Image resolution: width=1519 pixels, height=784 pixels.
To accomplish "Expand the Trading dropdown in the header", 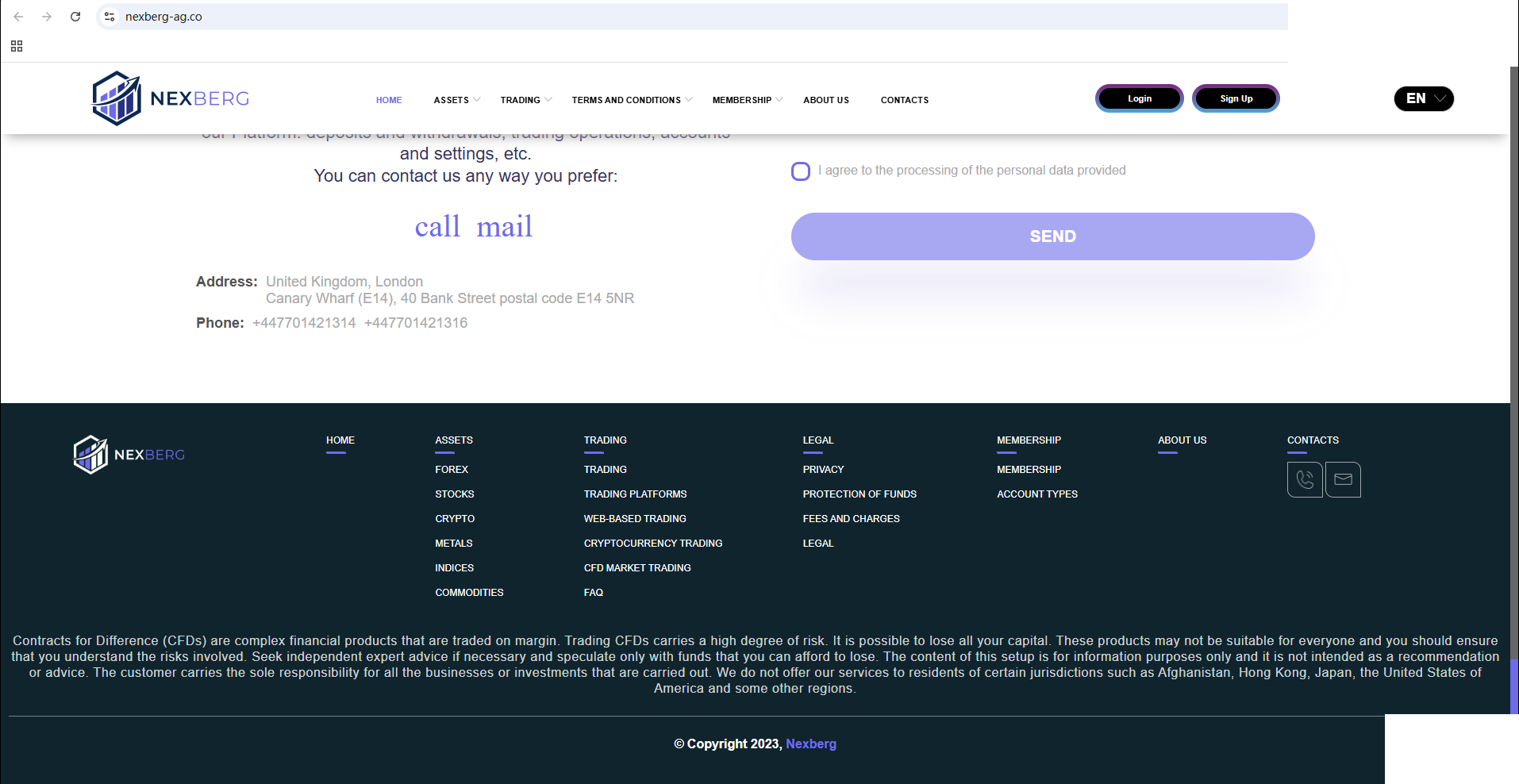I will 526,100.
